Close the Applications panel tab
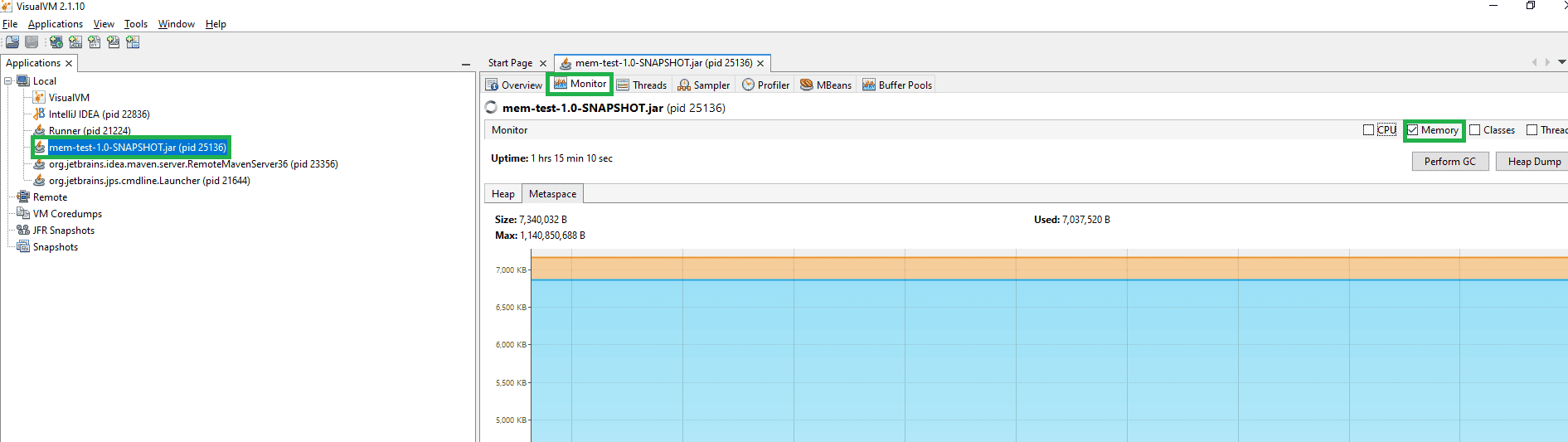1568x442 pixels. pyautogui.click(x=69, y=63)
